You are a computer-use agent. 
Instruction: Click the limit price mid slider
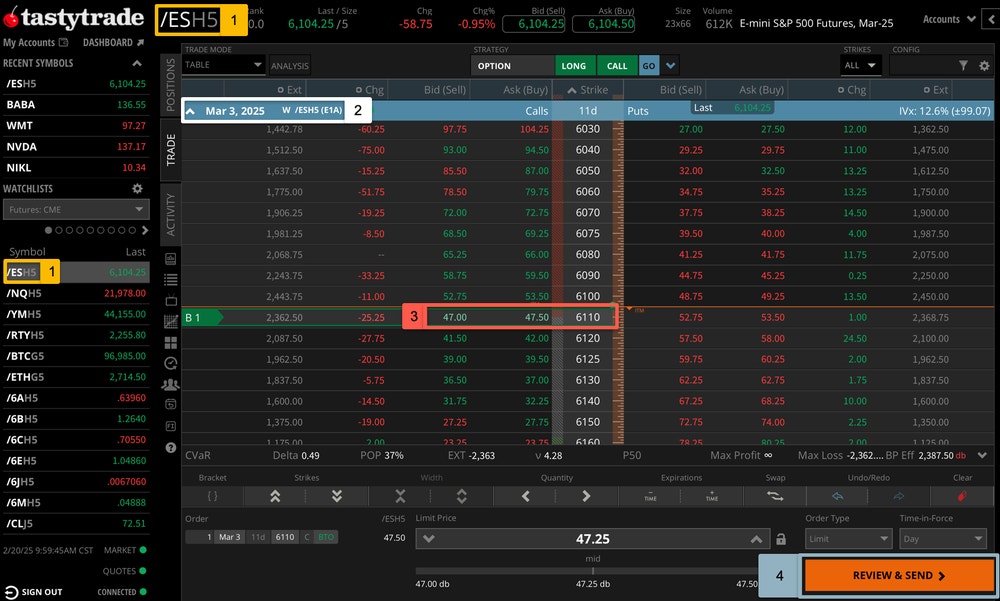coord(592,571)
